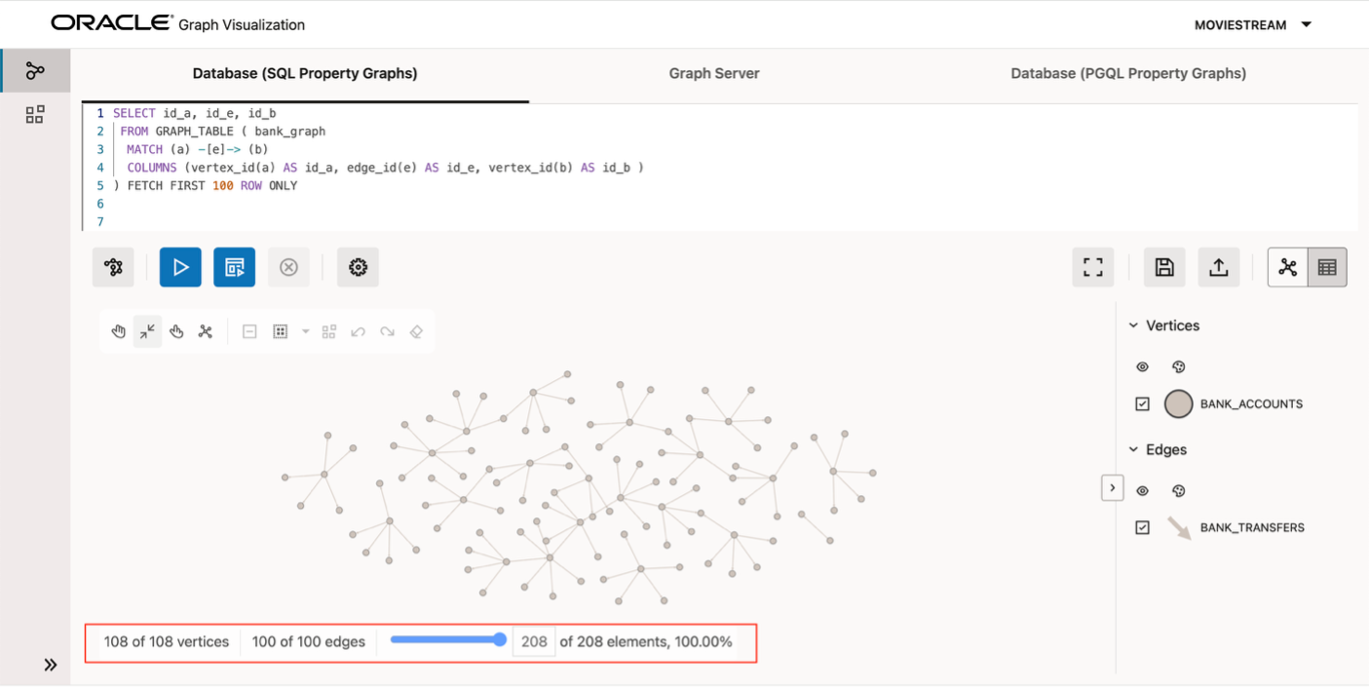Switch to the table view mode icon

coord(1327,267)
